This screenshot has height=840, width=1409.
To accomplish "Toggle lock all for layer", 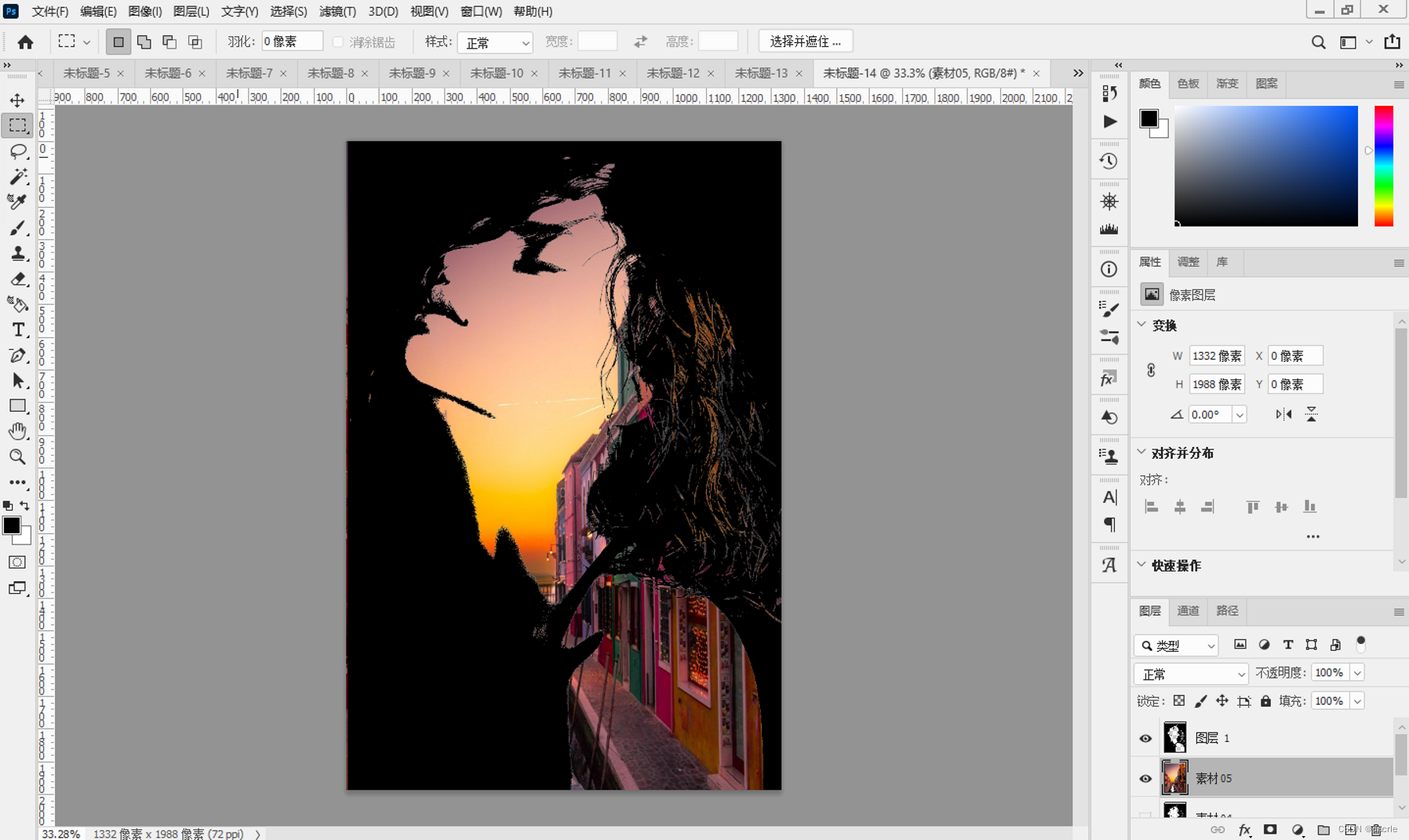I will pos(1265,701).
